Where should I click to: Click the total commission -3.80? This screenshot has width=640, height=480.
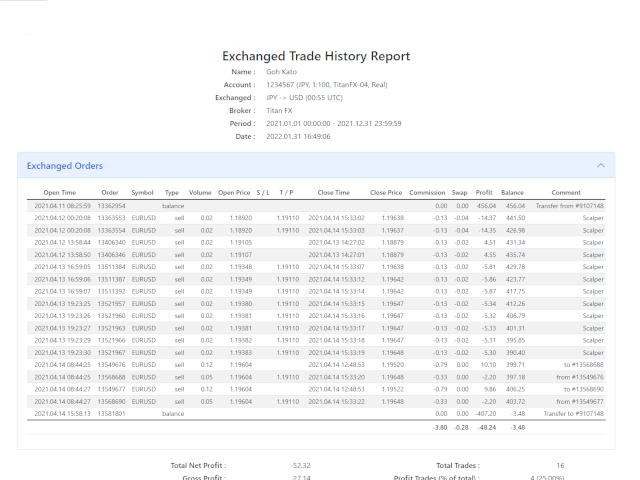pyautogui.click(x=440, y=427)
